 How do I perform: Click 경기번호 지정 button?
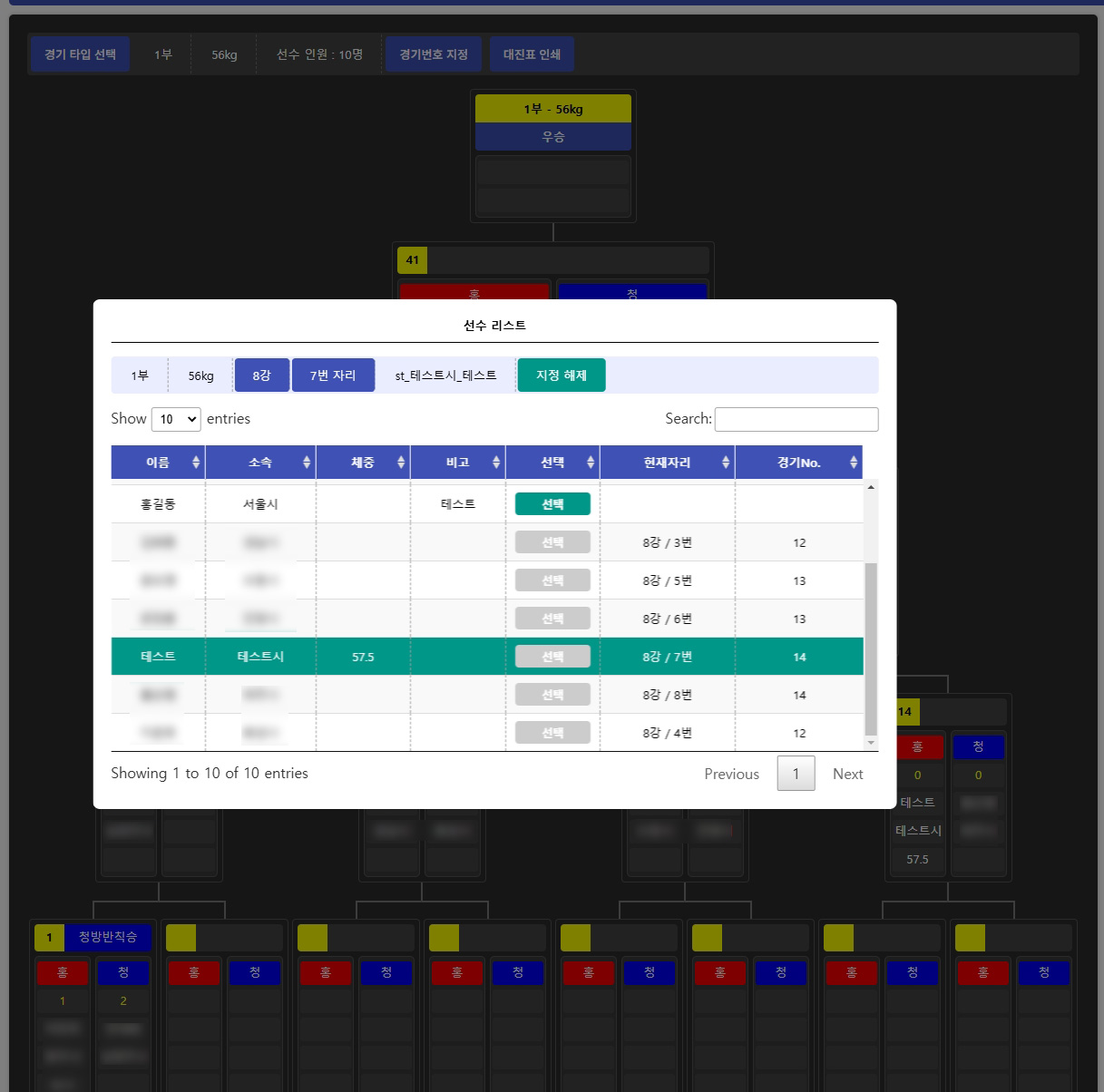pyautogui.click(x=434, y=54)
